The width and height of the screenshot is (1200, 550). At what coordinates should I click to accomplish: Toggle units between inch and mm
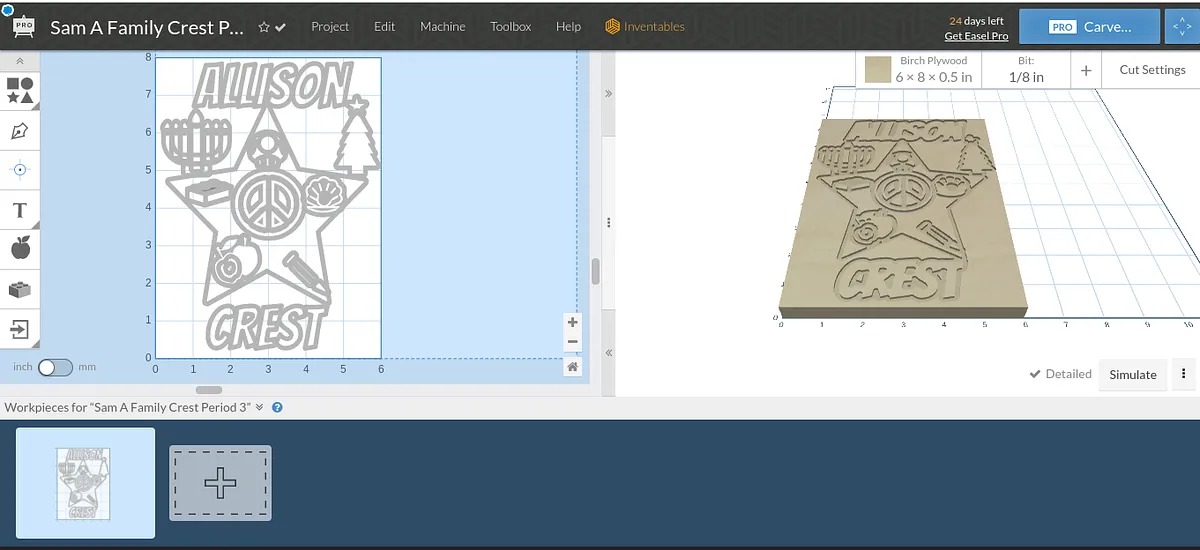coord(55,367)
